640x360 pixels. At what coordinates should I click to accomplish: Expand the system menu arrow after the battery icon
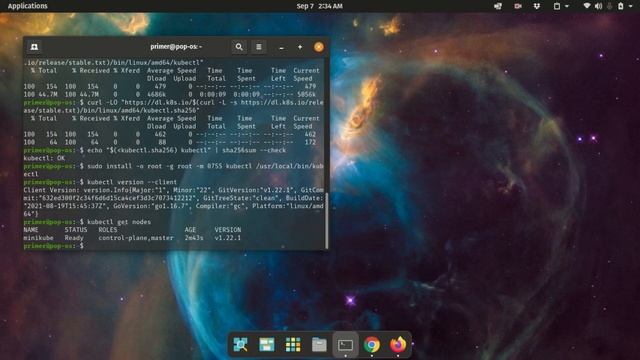point(631,6)
